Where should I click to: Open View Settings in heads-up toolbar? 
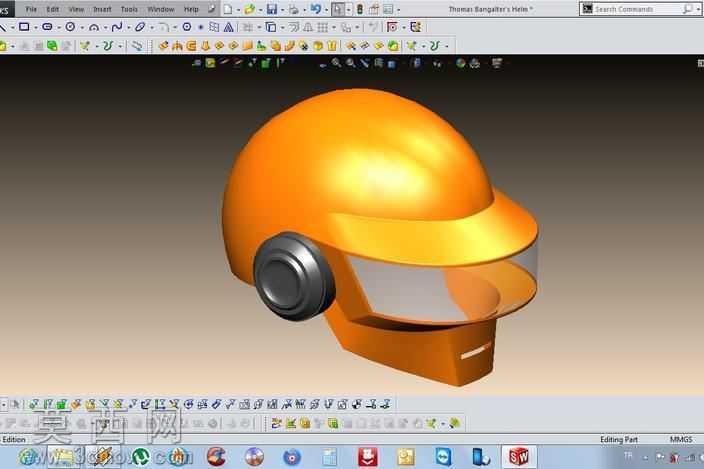click(x=497, y=63)
